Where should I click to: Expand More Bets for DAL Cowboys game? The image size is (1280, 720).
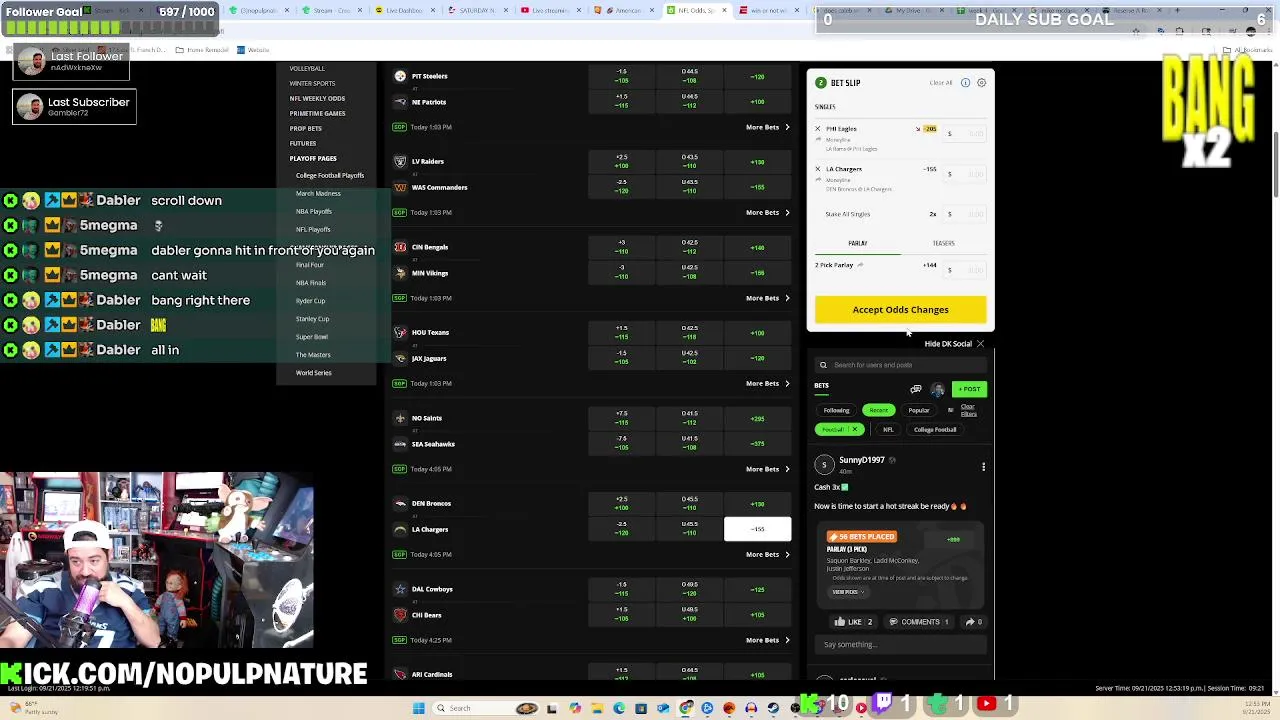(x=767, y=640)
